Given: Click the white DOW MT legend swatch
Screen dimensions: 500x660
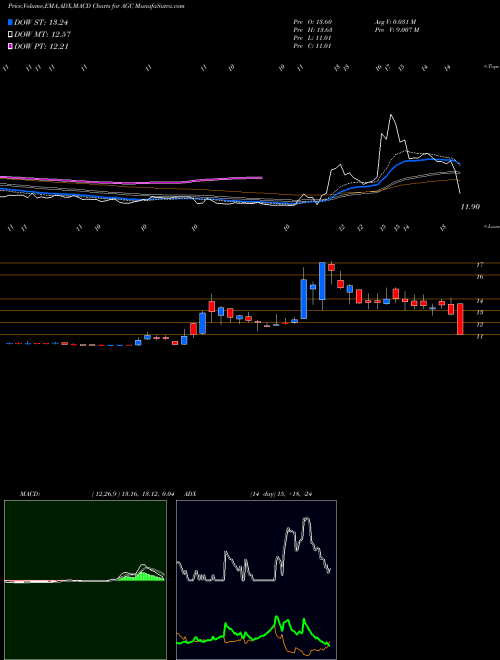Looking at the screenshot, I should pos(10,34).
